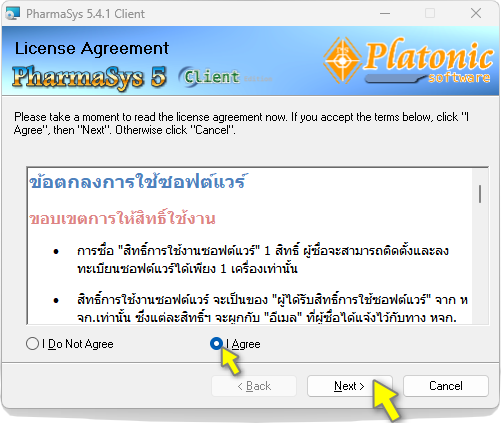Go to previous step with Back

tap(254, 386)
